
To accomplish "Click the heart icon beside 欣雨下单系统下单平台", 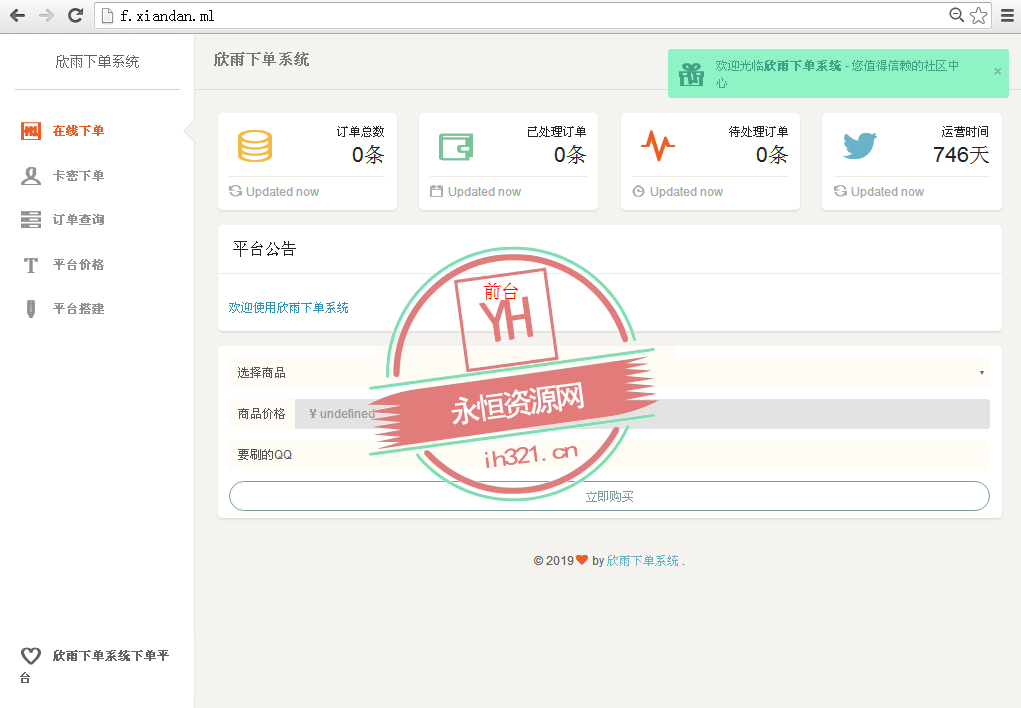I will pyautogui.click(x=29, y=655).
